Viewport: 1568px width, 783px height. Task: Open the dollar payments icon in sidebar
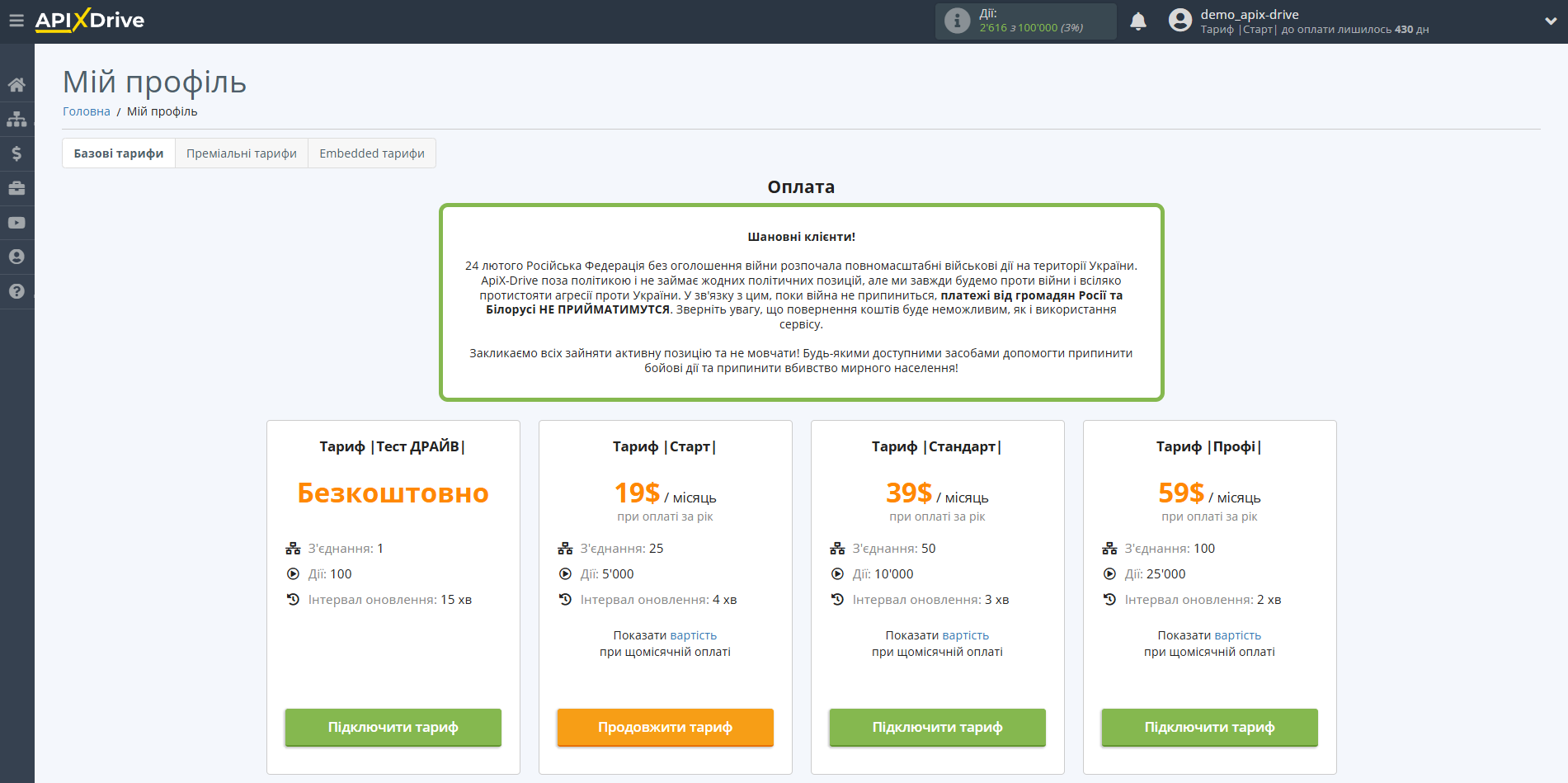point(16,153)
